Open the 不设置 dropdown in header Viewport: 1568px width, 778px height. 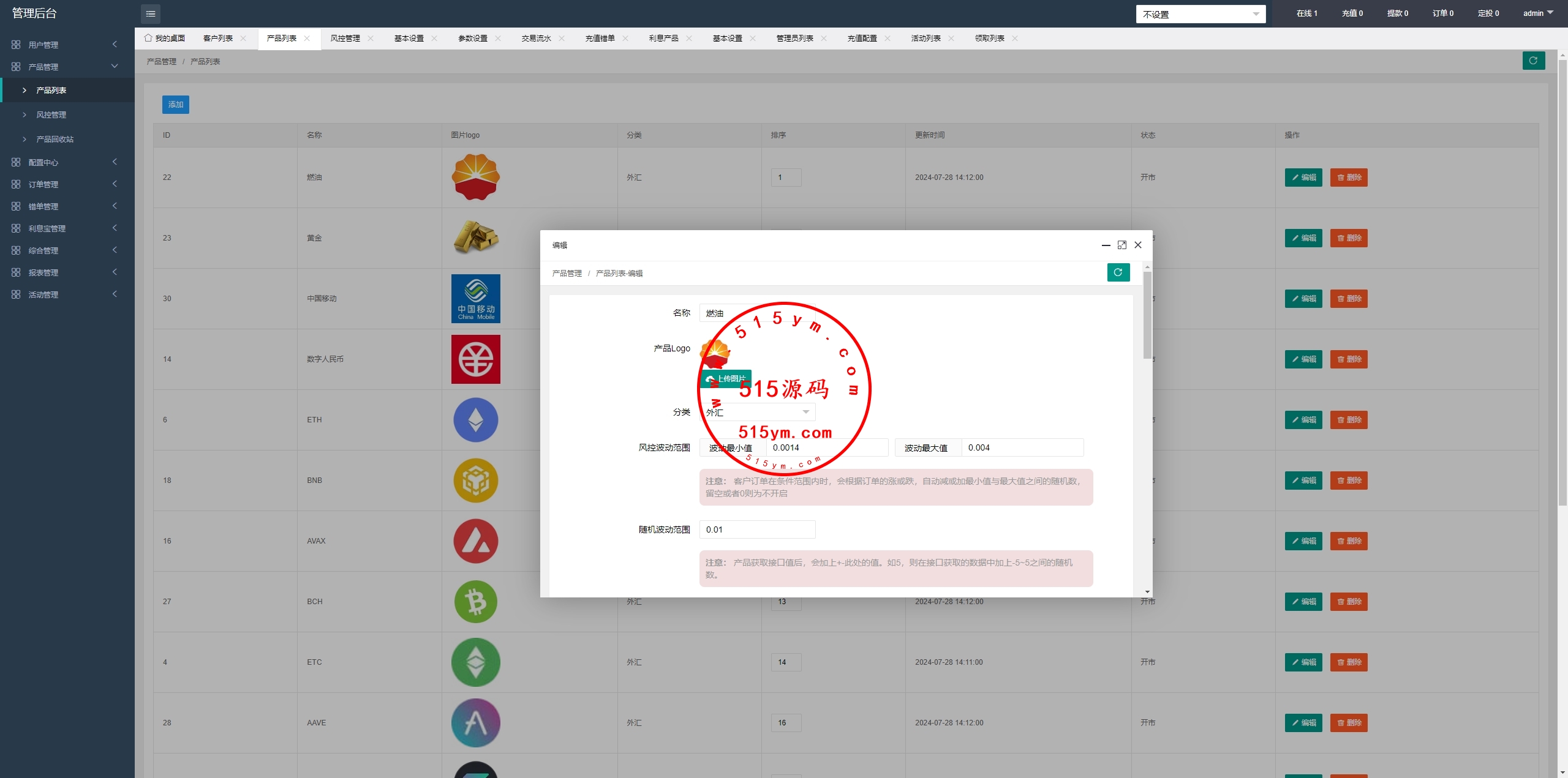(1200, 14)
